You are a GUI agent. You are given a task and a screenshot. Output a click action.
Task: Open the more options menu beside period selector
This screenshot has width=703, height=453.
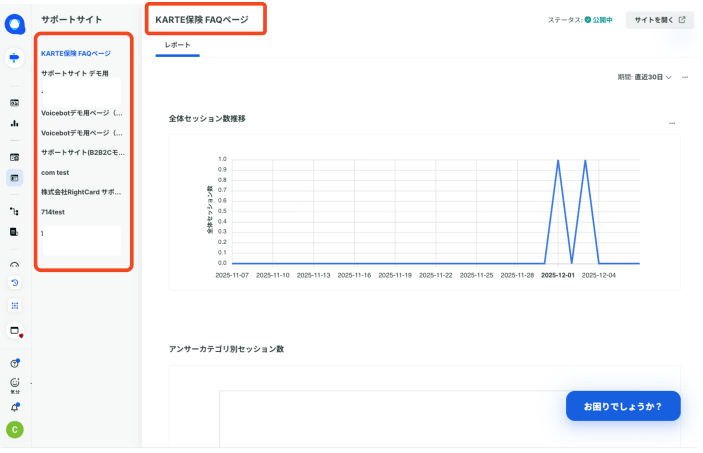[685, 78]
